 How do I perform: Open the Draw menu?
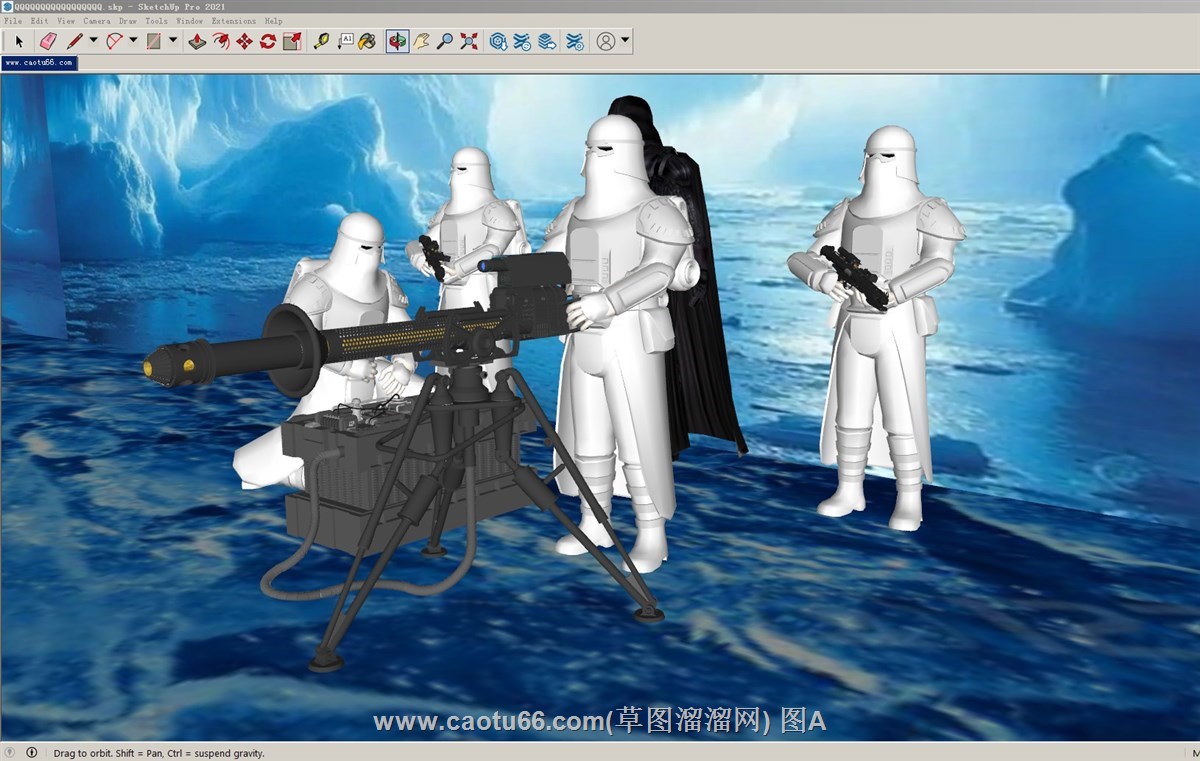click(x=128, y=20)
